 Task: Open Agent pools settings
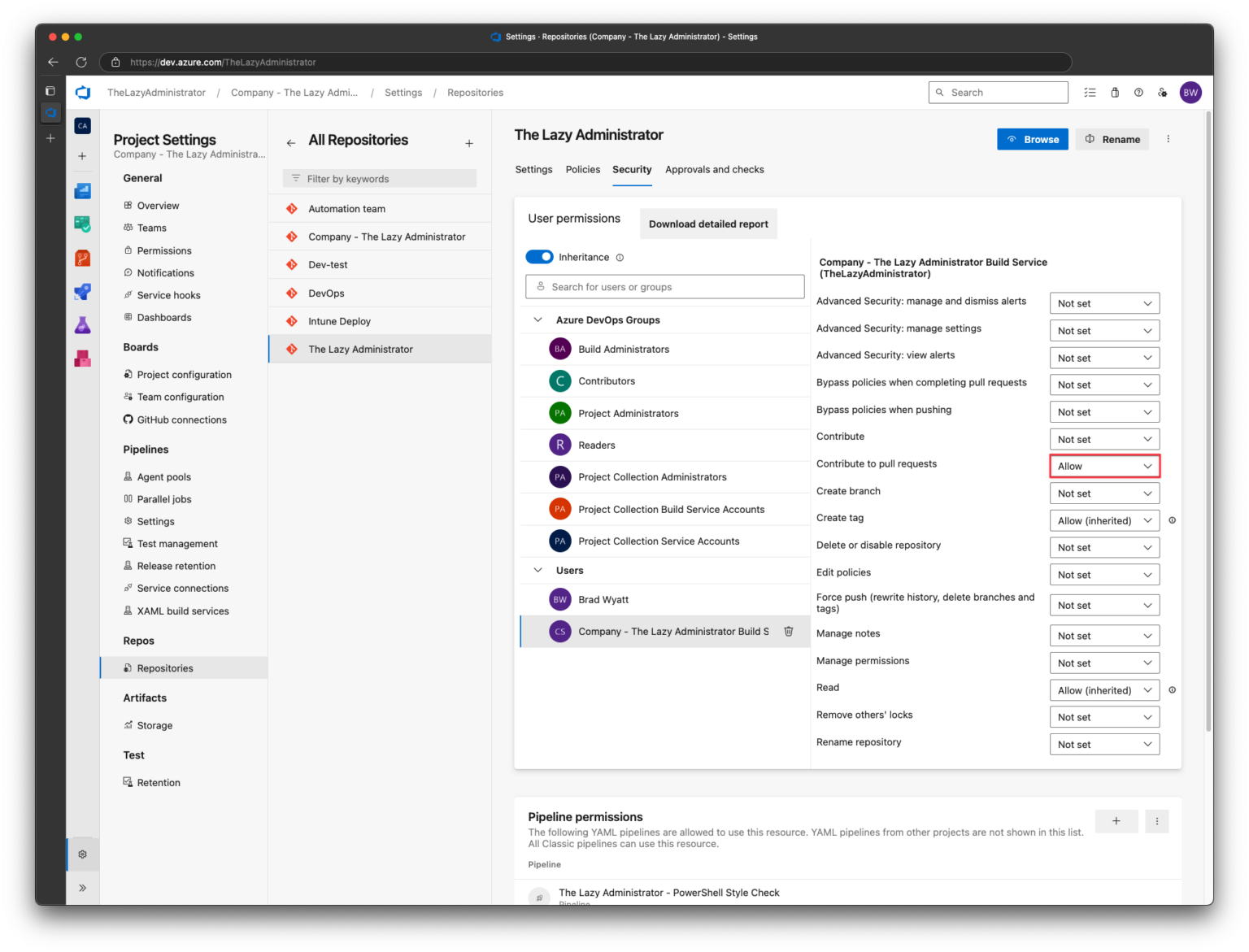point(163,477)
